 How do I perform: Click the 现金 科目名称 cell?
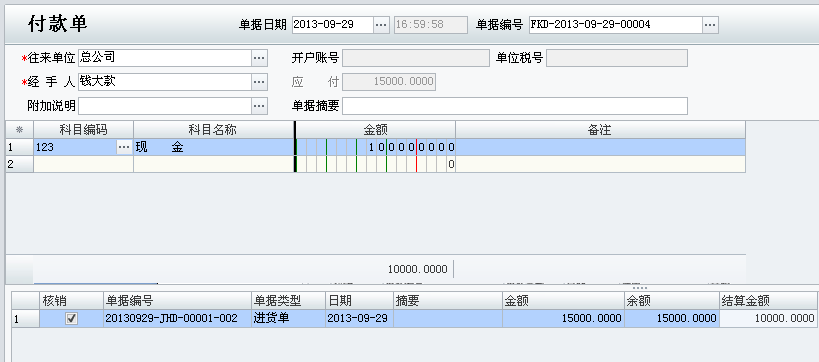pos(214,147)
